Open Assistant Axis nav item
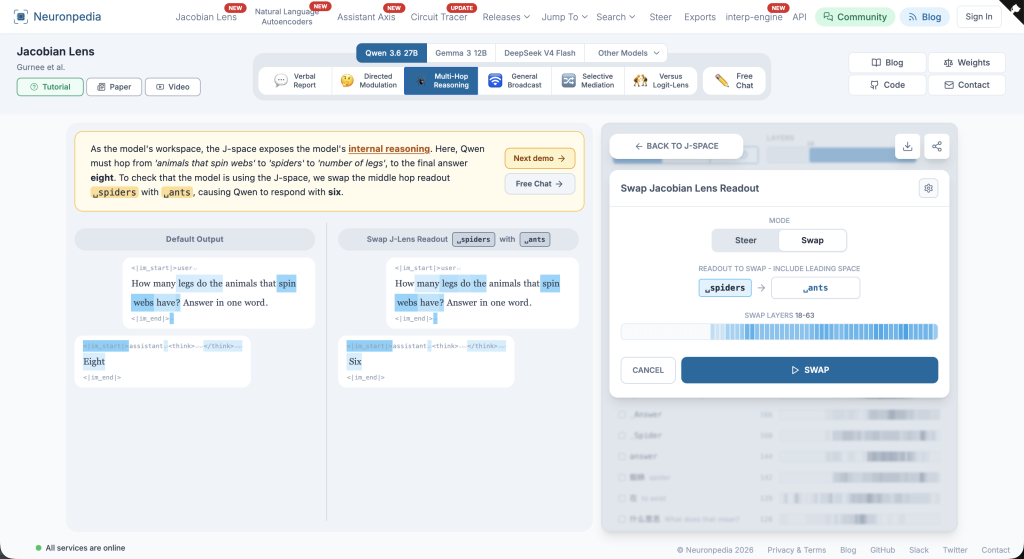 (x=366, y=17)
